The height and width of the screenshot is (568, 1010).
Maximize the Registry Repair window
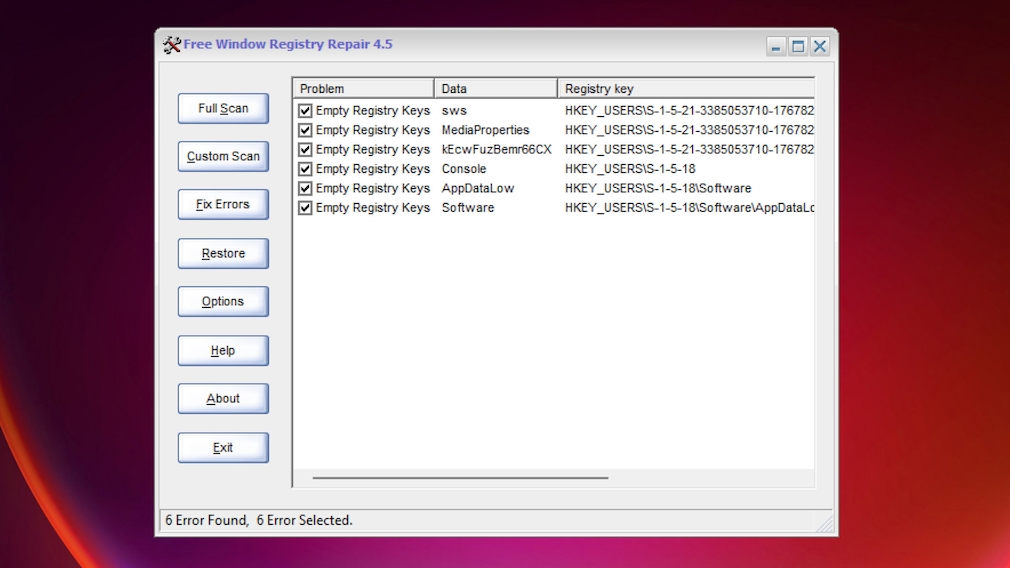798,46
